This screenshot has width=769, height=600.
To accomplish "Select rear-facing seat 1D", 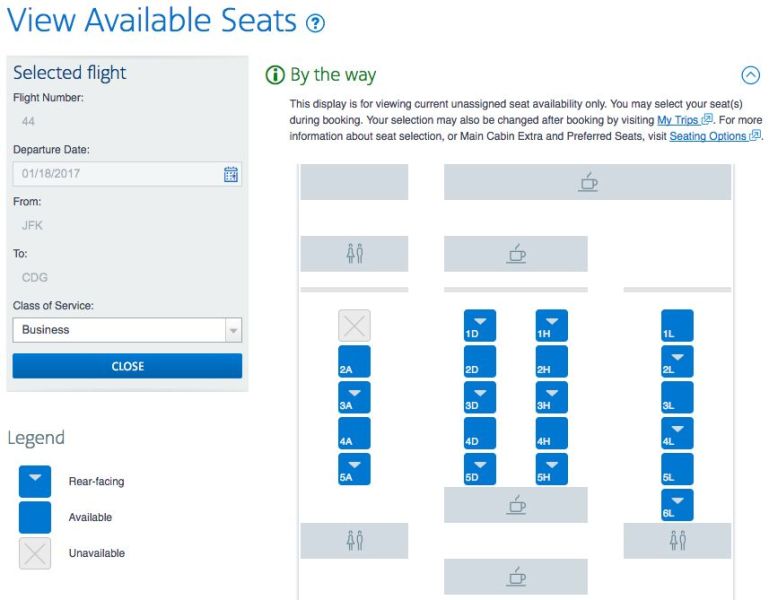I will coord(479,326).
